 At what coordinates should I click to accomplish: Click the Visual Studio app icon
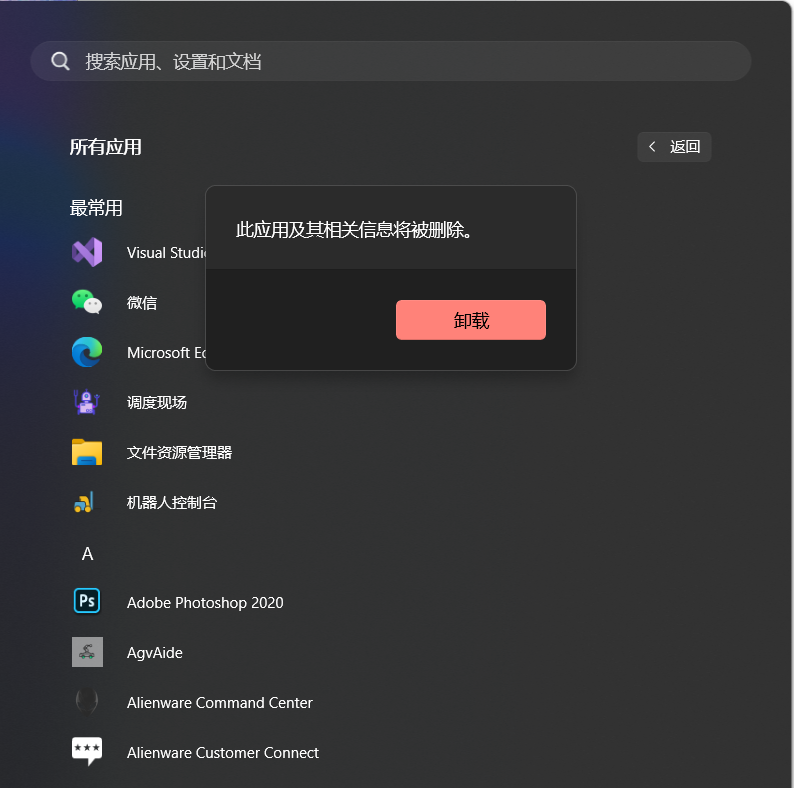pos(87,252)
